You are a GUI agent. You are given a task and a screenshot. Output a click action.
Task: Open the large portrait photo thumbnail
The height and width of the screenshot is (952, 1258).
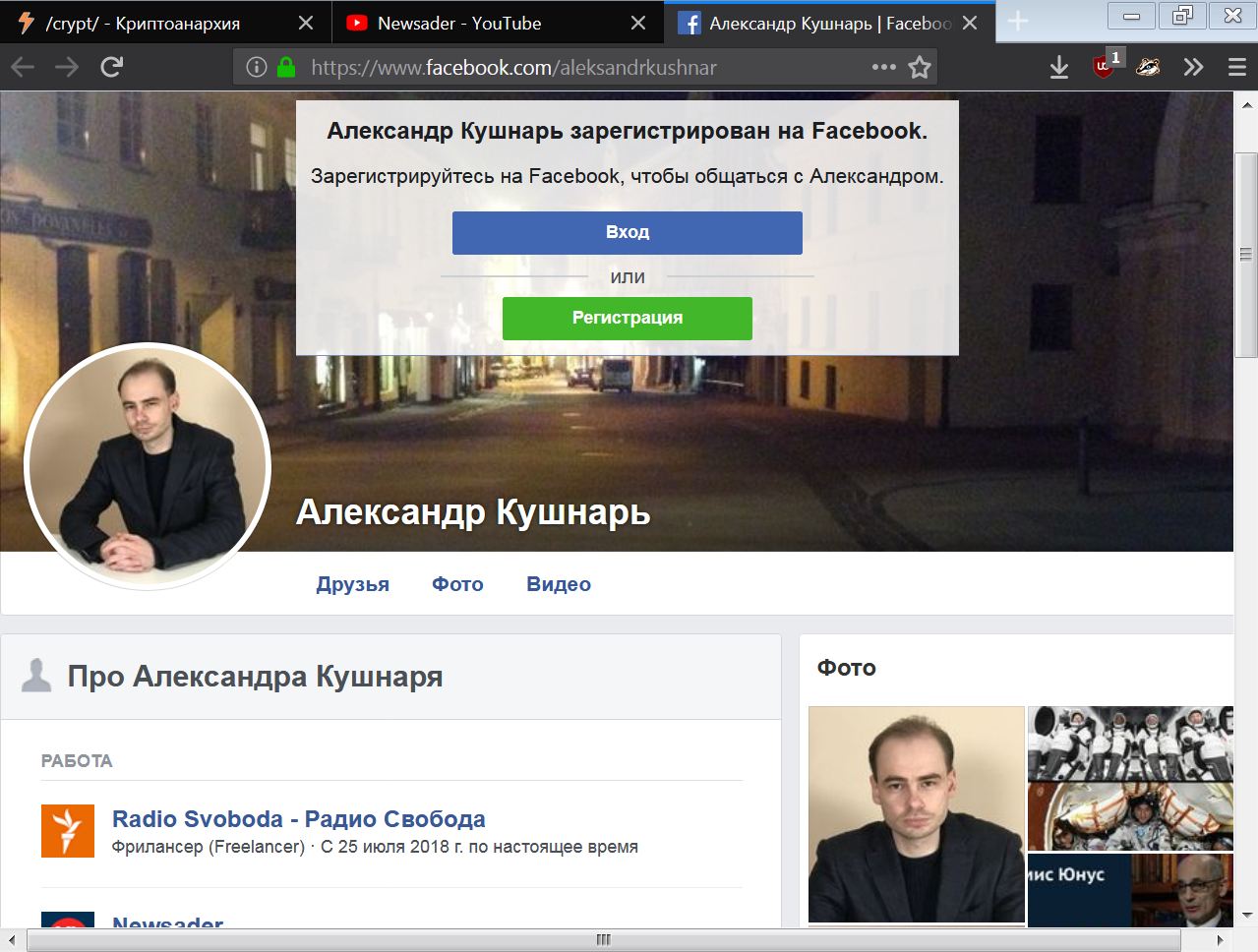click(x=917, y=814)
